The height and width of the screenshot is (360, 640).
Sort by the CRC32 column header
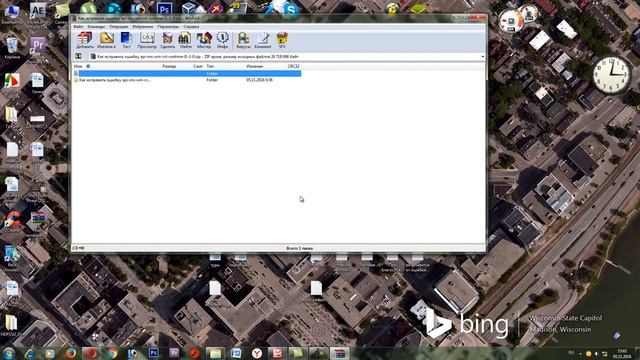[x=293, y=66]
